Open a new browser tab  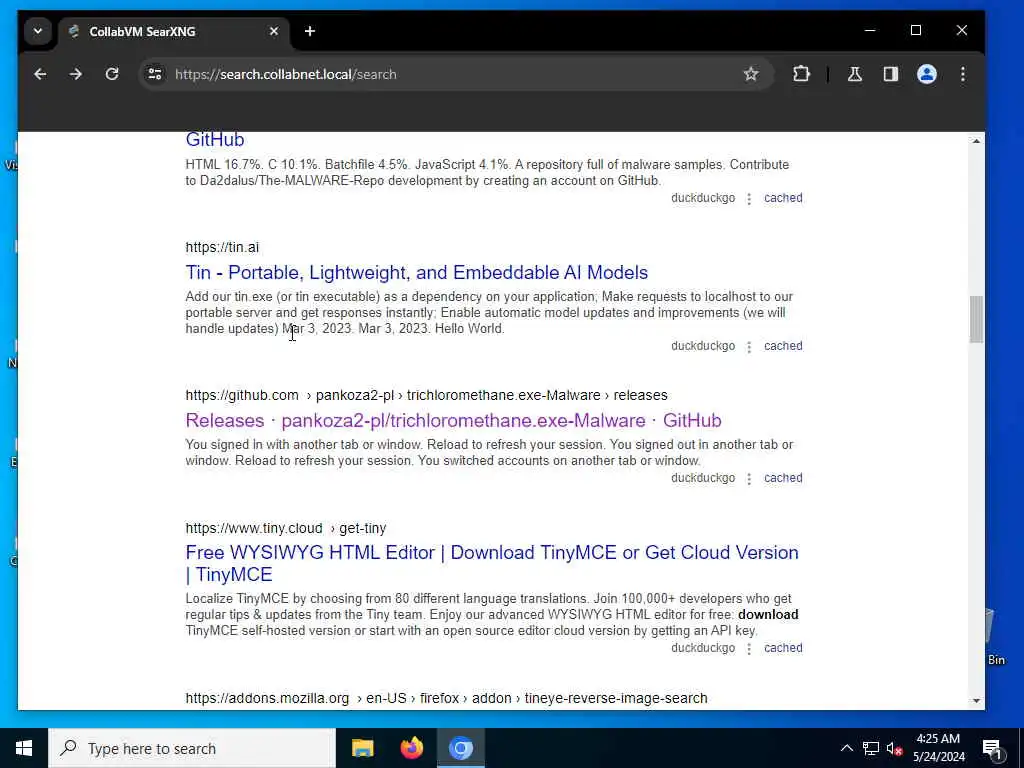310,31
